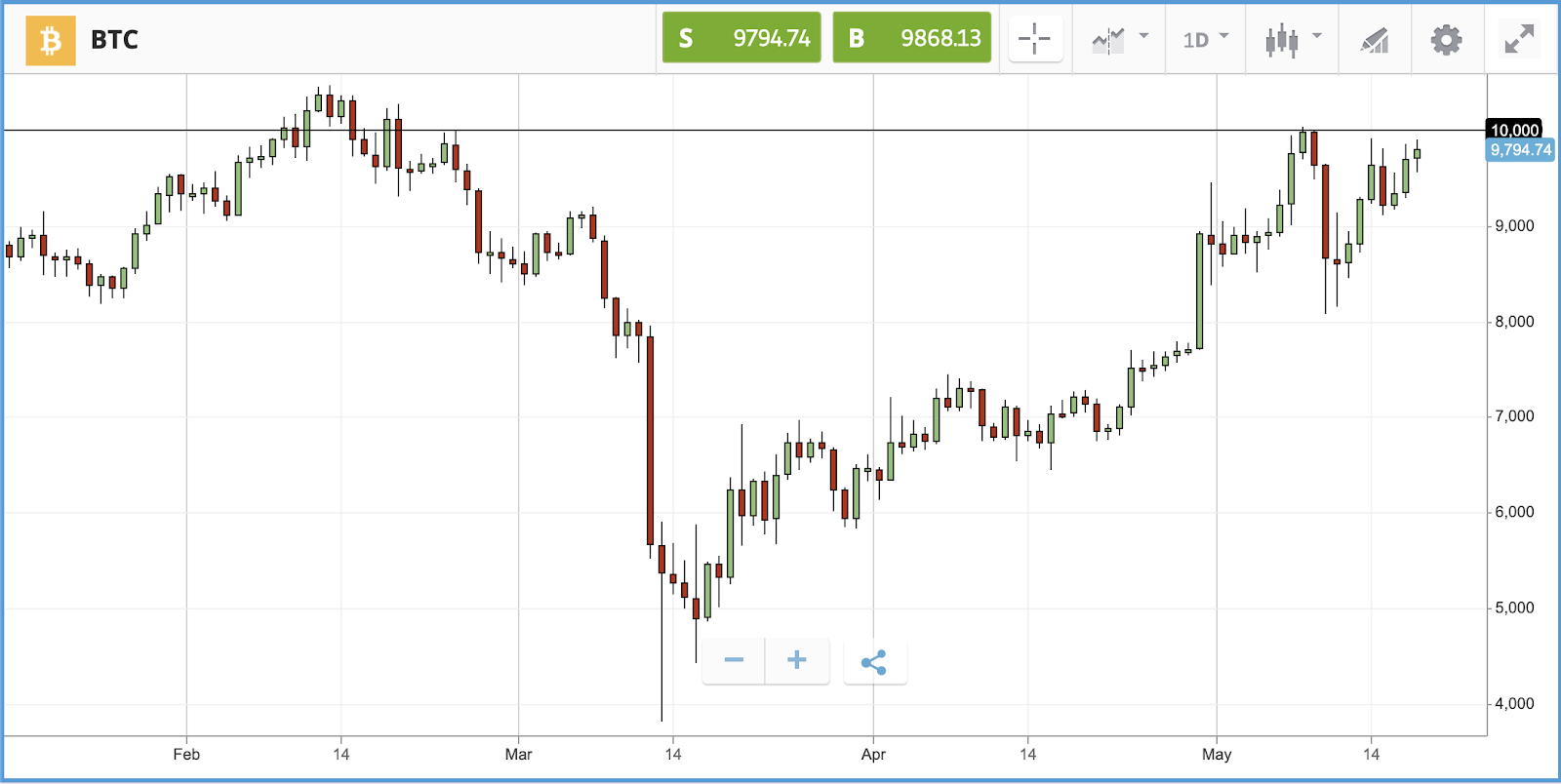Open the candlestick chart type dropdown
The height and width of the screenshot is (784, 1561).
[x=1293, y=40]
